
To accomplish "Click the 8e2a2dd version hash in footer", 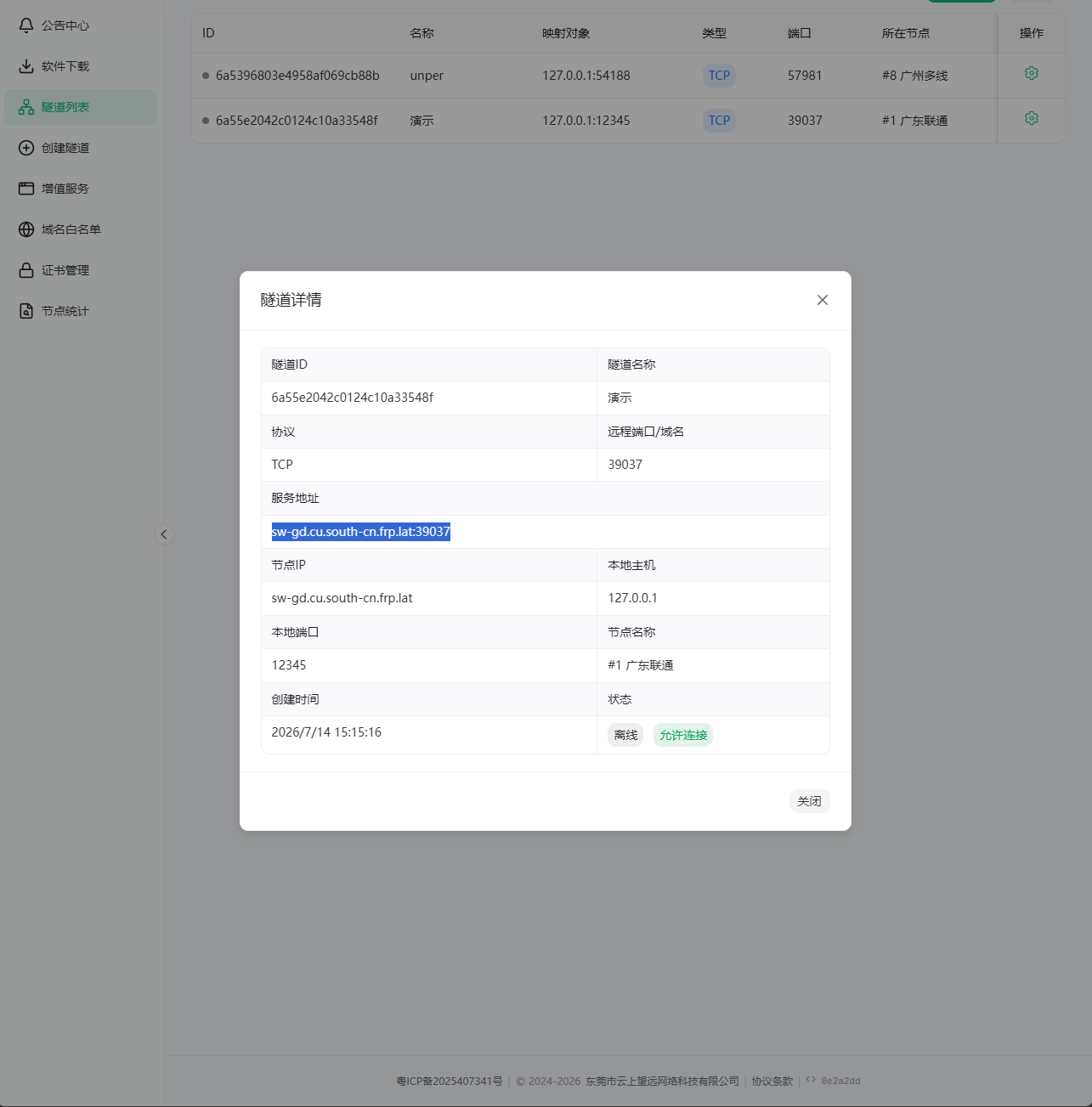I will pos(840,1081).
